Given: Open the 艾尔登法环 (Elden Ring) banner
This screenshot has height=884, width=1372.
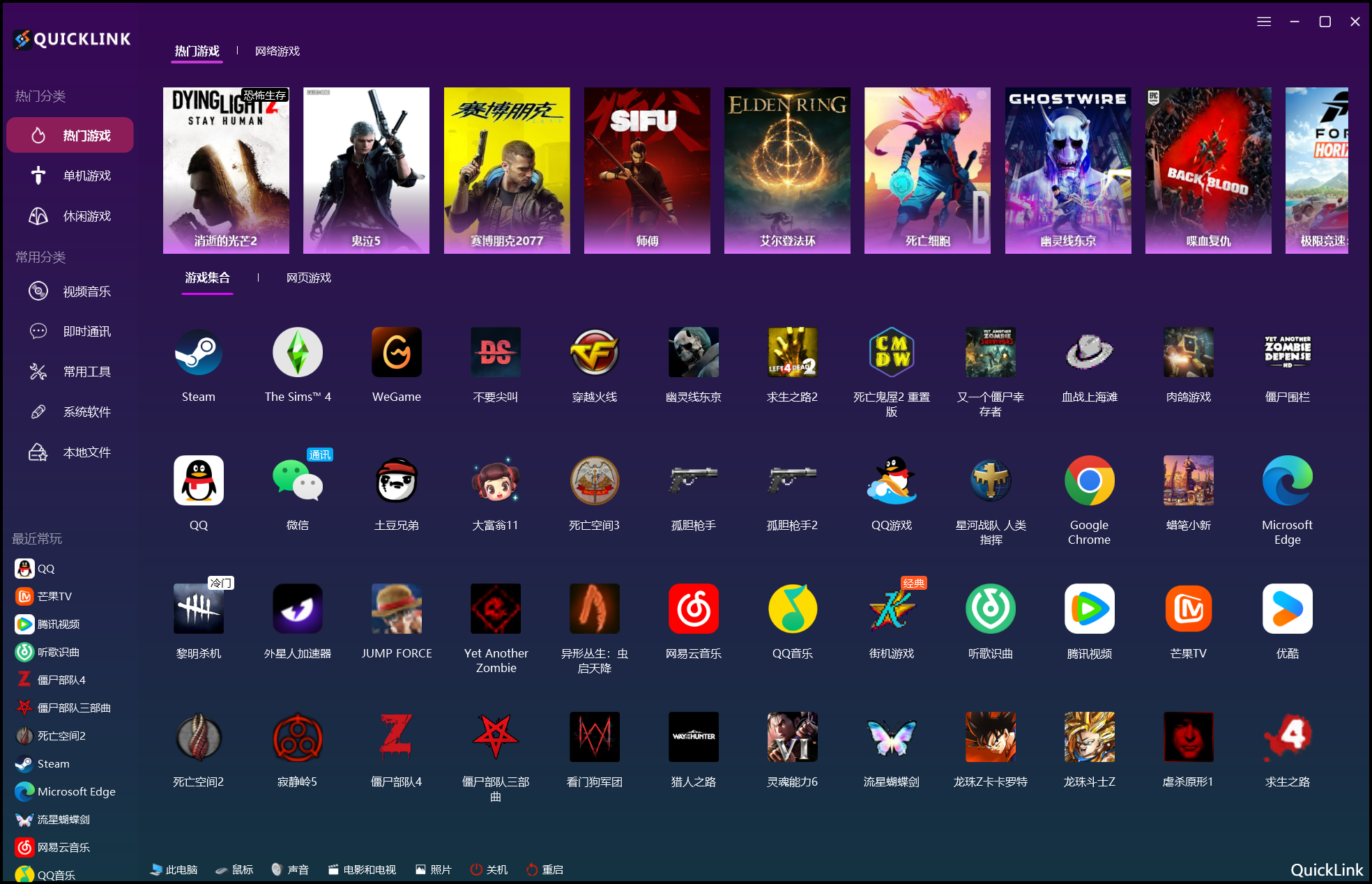Looking at the screenshot, I should click(786, 170).
